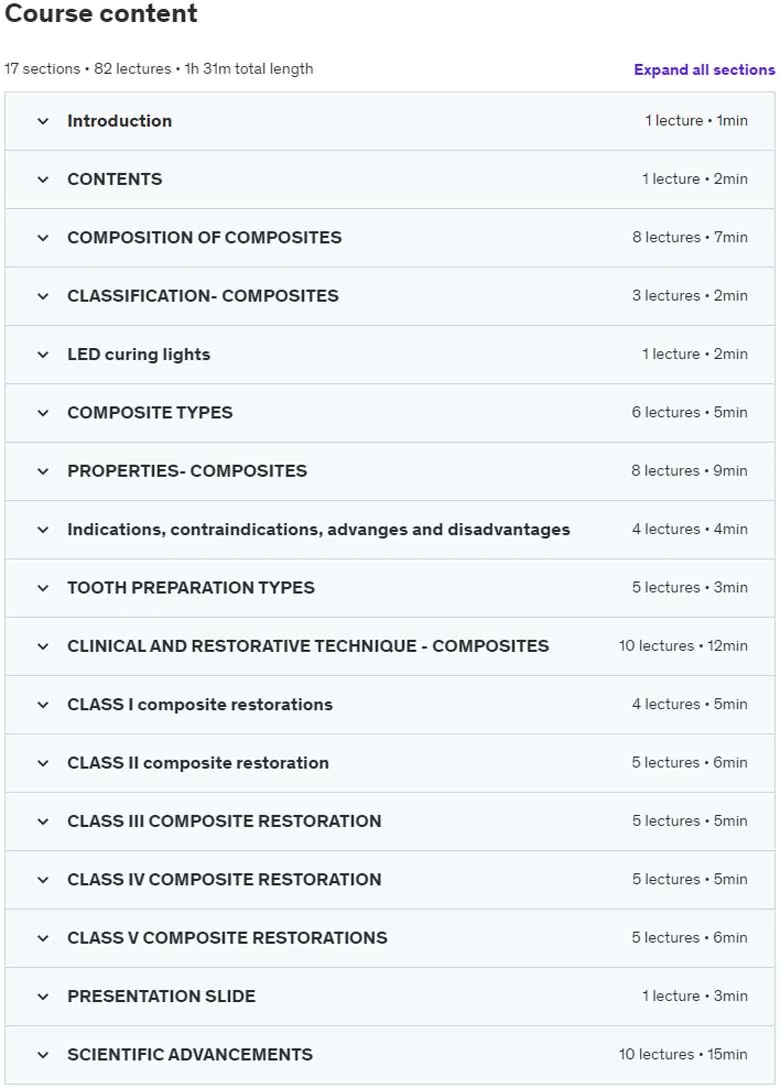Image resolution: width=780 pixels, height=1088 pixels.
Task: Select CLASS II composite restoration title
Action: (x=198, y=763)
